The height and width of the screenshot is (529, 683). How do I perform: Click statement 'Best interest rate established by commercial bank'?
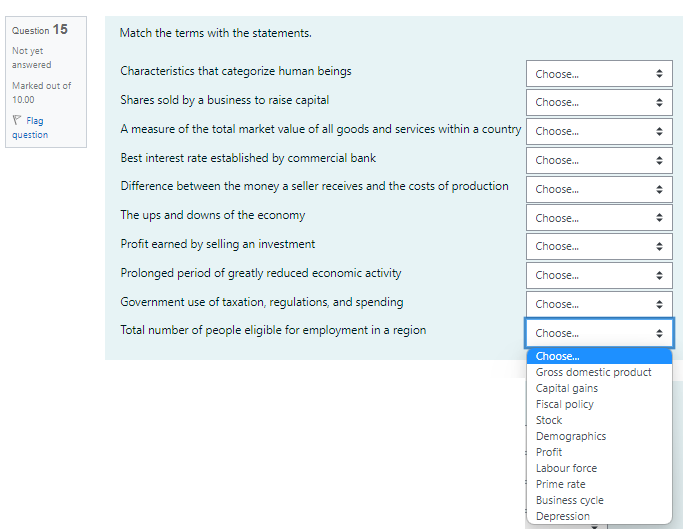(248, 158)
